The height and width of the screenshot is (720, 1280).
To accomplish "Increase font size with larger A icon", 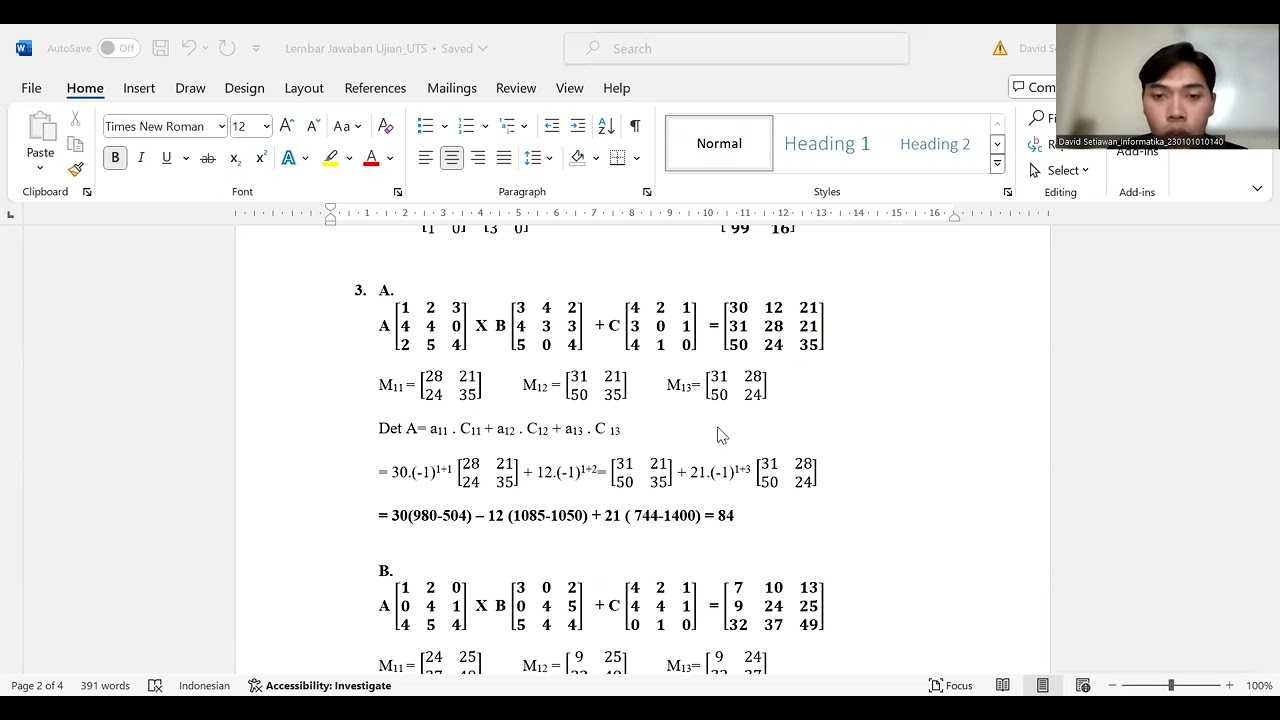I will [x=287, y=126].
